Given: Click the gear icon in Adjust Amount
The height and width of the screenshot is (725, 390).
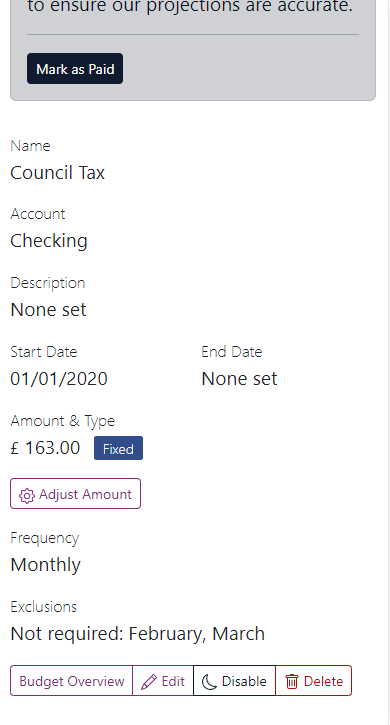Looking at the screenshot, I should pyautogui.click(x=27, y=495).
